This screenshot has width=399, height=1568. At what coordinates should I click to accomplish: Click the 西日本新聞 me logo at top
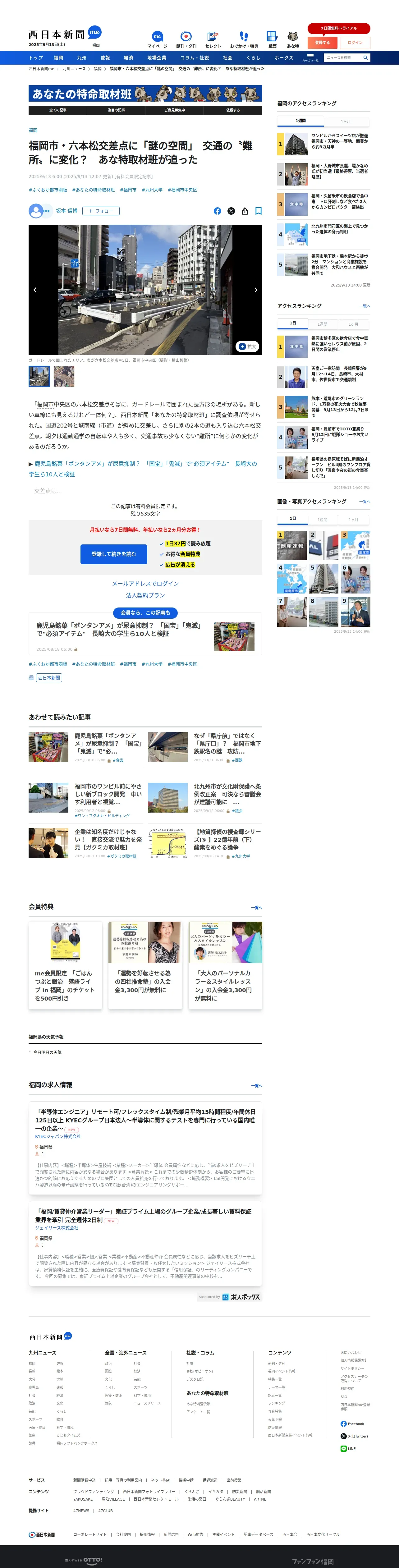click(x=65, y=34)
